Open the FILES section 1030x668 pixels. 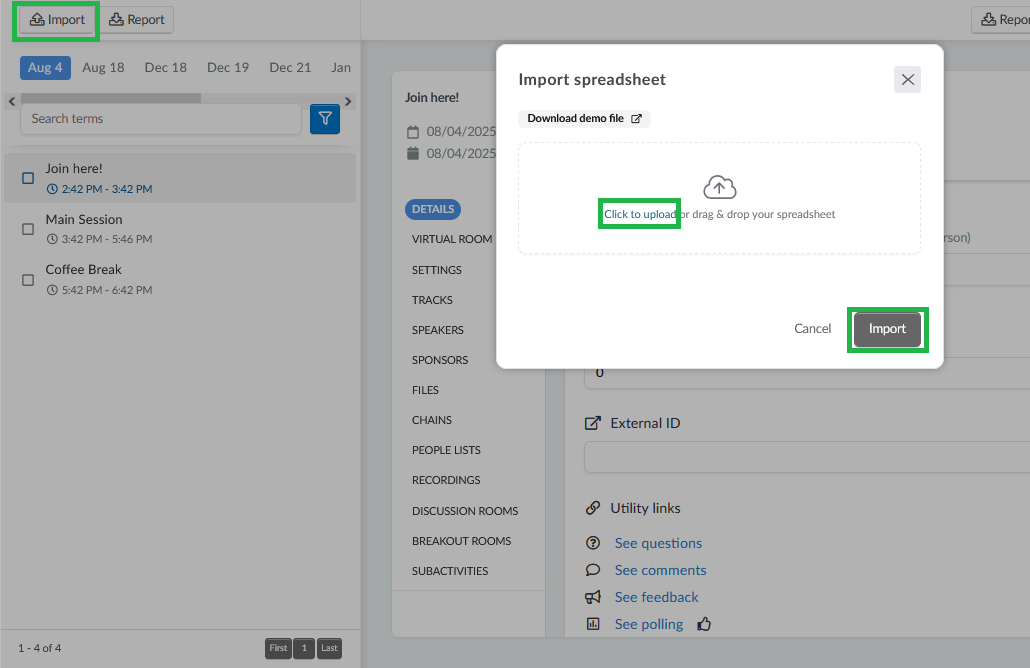pos(425,390)
